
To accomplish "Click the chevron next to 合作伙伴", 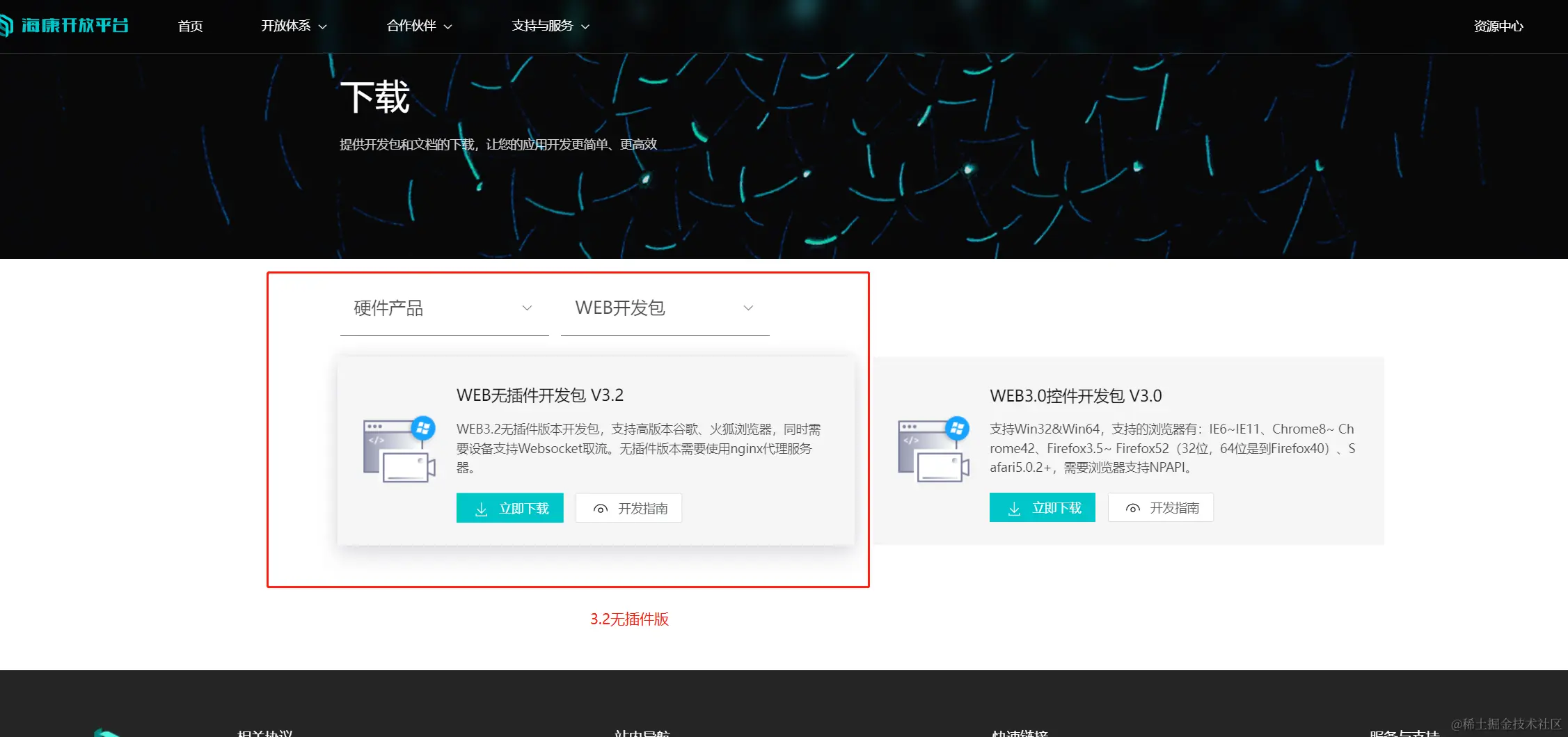I will pyautogui.click(x=448, y=27).
